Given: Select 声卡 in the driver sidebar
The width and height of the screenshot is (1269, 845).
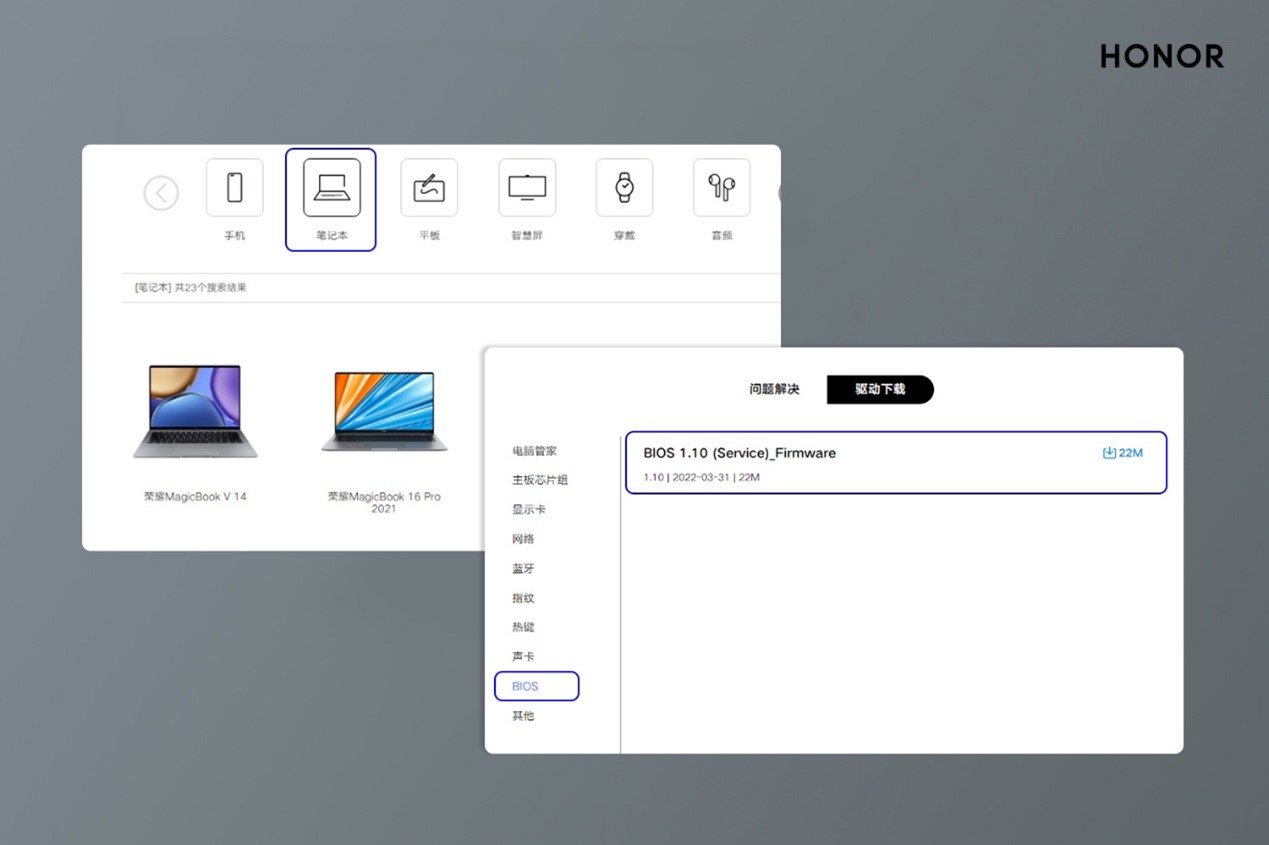Looking at the screenshot, I should pos(523,656).
